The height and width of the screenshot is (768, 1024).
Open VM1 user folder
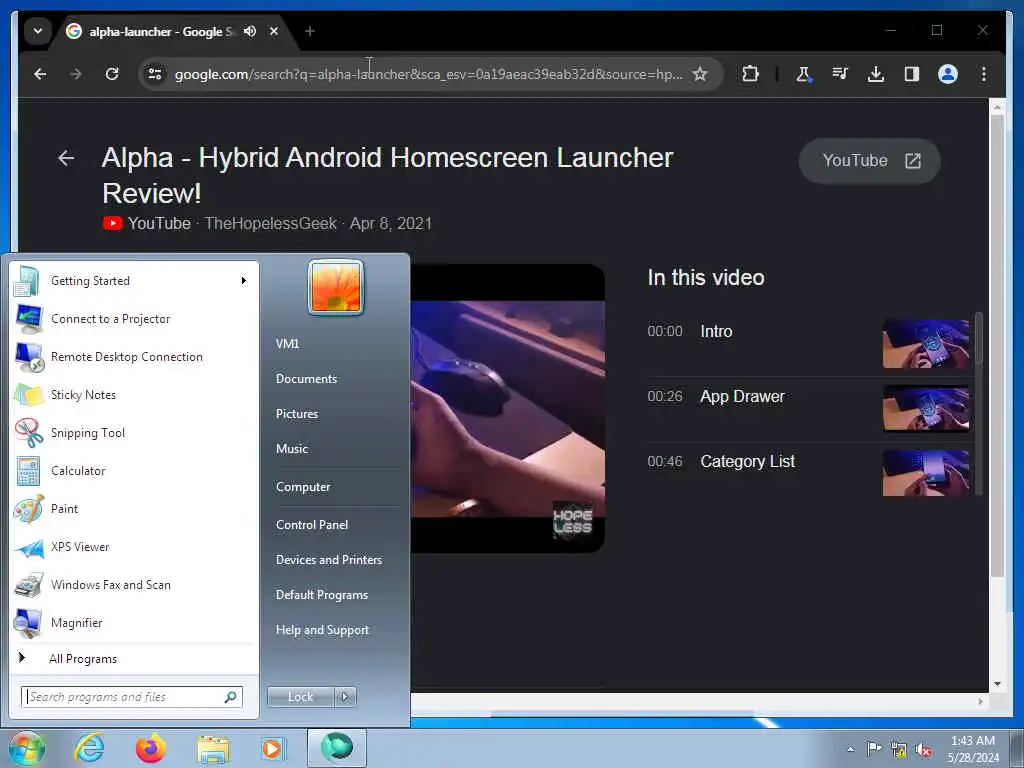click(x=287, y=344)
